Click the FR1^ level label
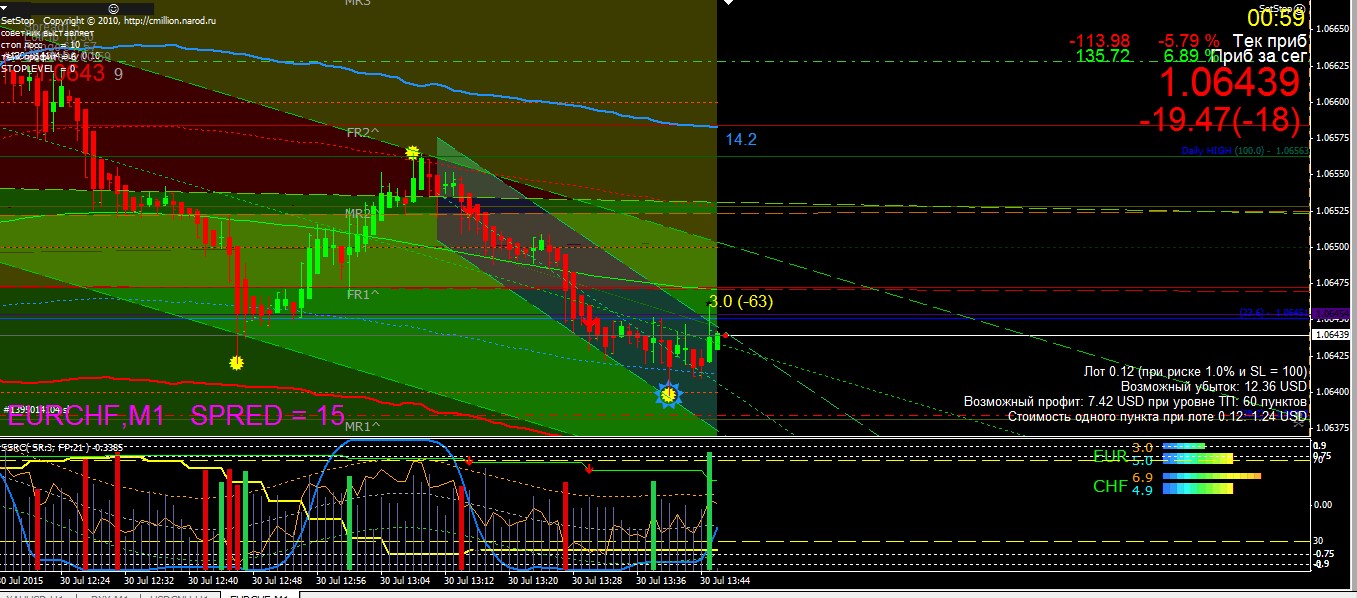This screenshot has height=598, width=1357. (364, 294)
